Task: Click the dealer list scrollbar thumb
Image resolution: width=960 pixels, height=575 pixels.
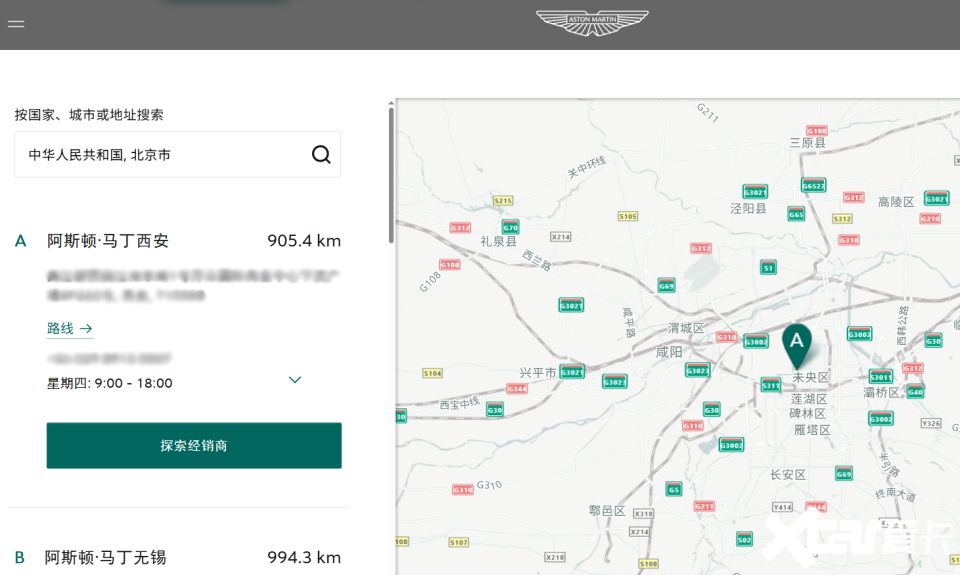Action: 391,175
